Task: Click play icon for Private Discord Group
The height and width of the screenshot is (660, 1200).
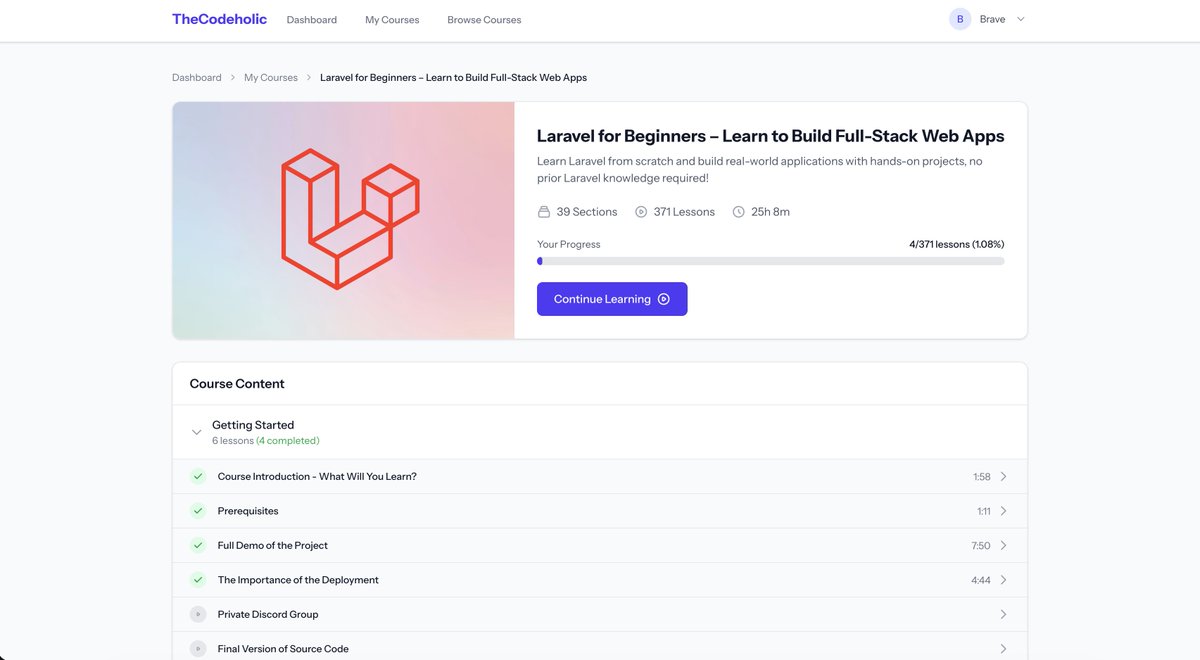Action: click(x=198, y=615)
